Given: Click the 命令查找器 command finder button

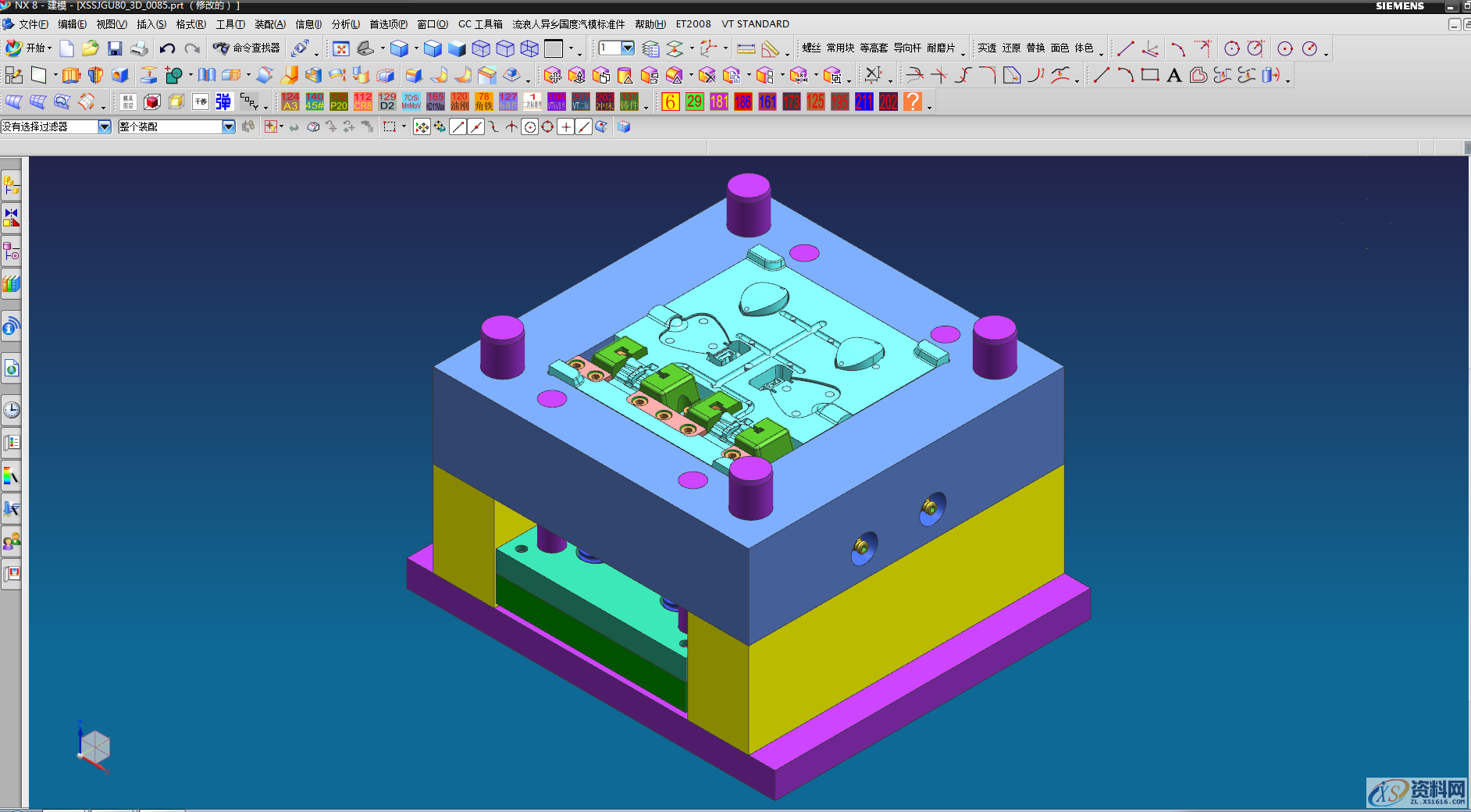Looking at the screenshot, I should (247, 48).
